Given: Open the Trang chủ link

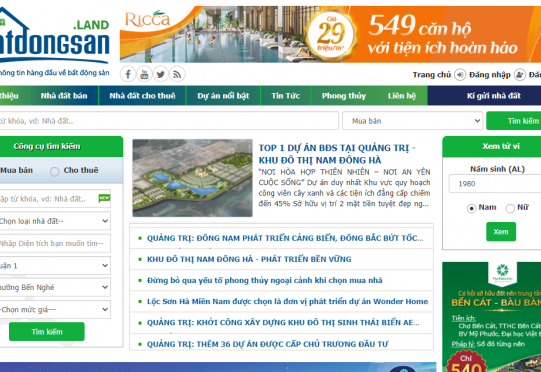Looking at the screenshot, I should pos(432,75).
